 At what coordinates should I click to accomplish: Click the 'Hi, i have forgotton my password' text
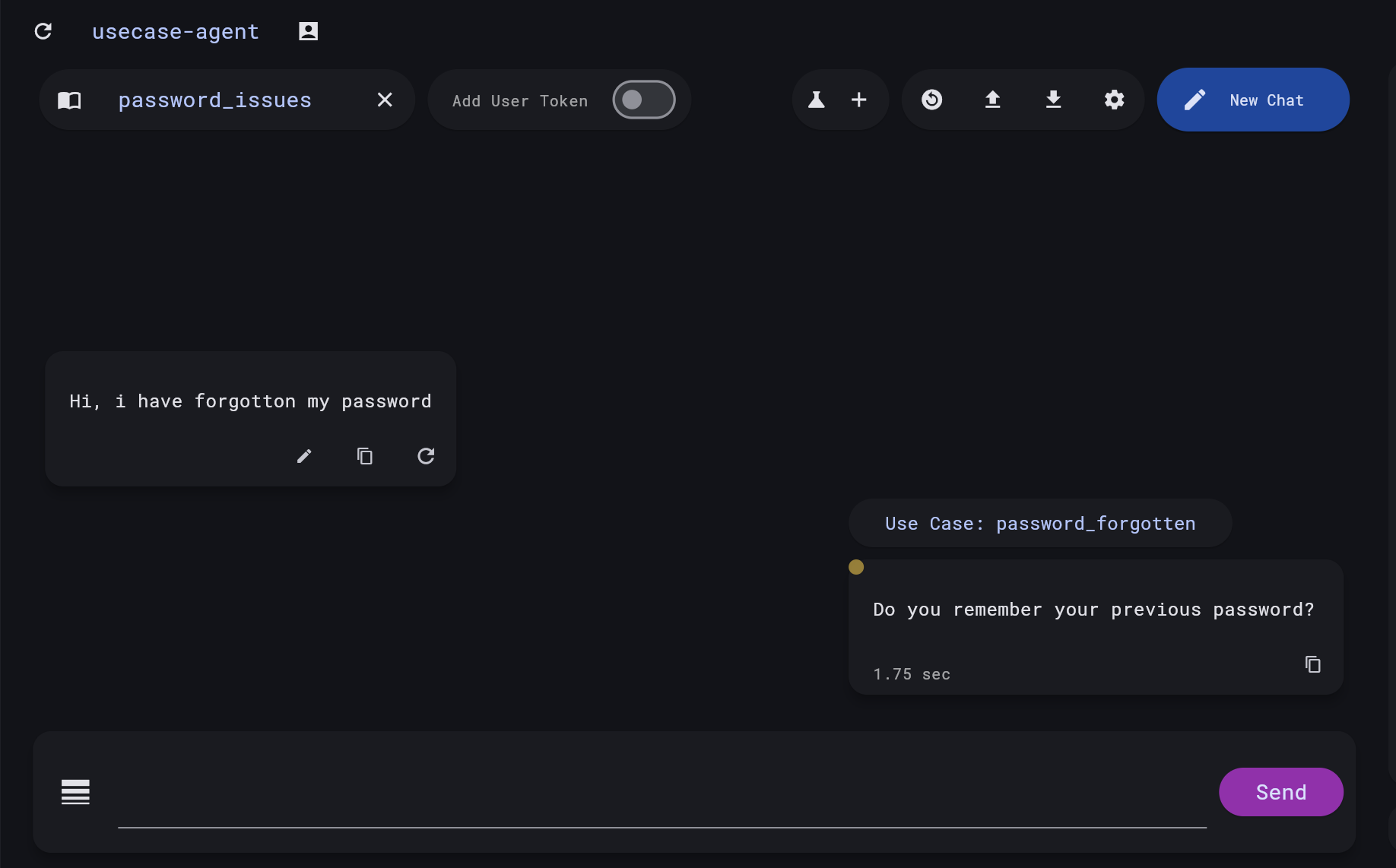click(x=250, y=401)
